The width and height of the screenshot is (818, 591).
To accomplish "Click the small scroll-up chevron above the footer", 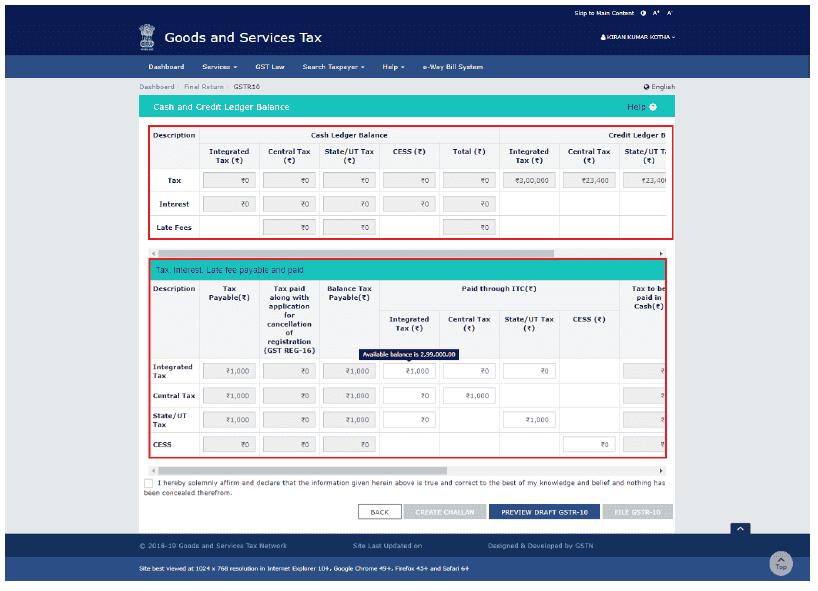I will [740, 529].
